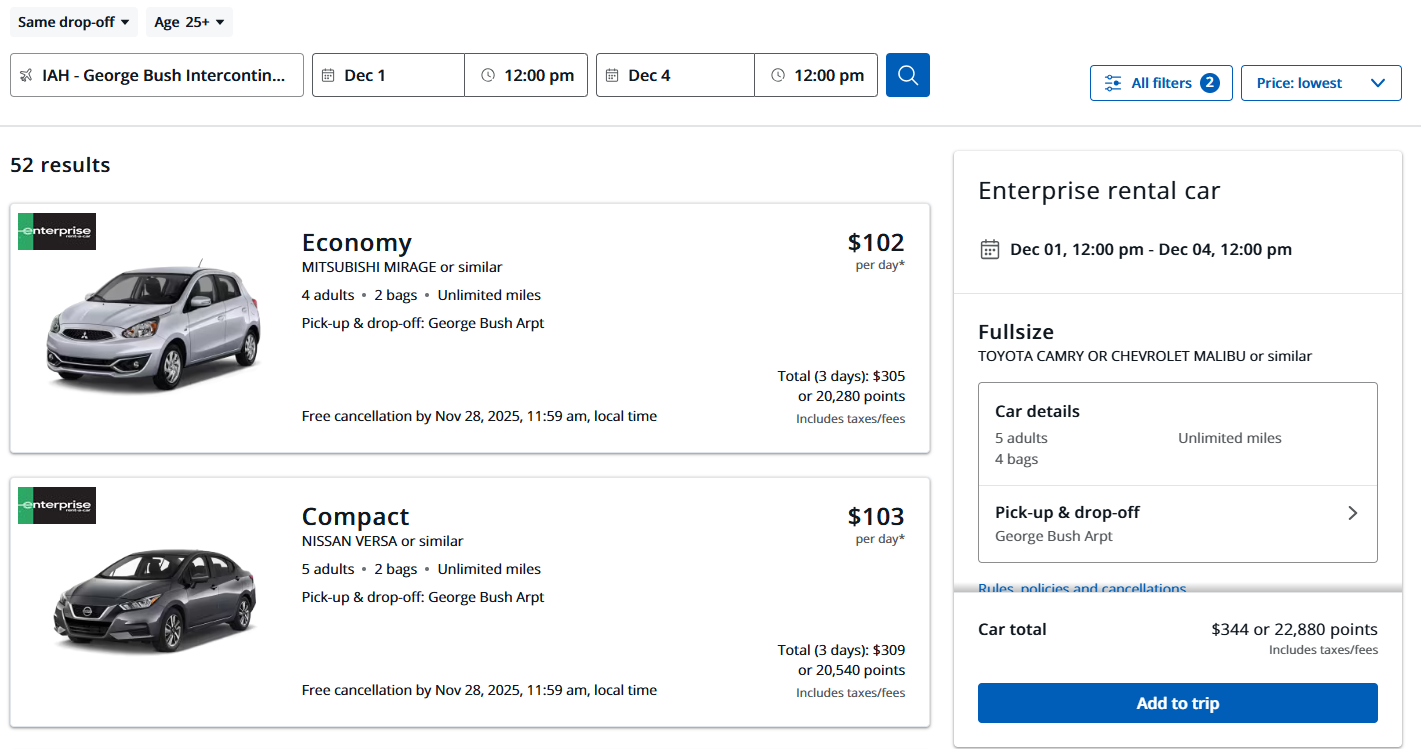The width and height of the screenshot is (1421, 749).
Task: Click the Enterprise rental car heading
Action: click(x=1099, y=191)
